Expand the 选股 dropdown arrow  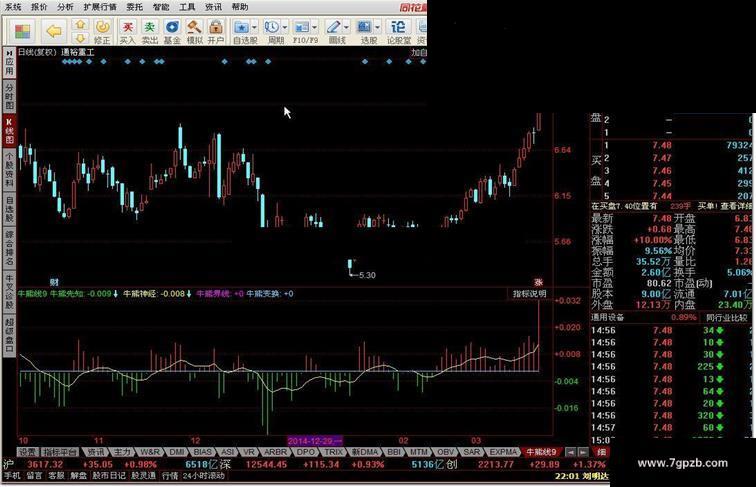pos(377,27)
